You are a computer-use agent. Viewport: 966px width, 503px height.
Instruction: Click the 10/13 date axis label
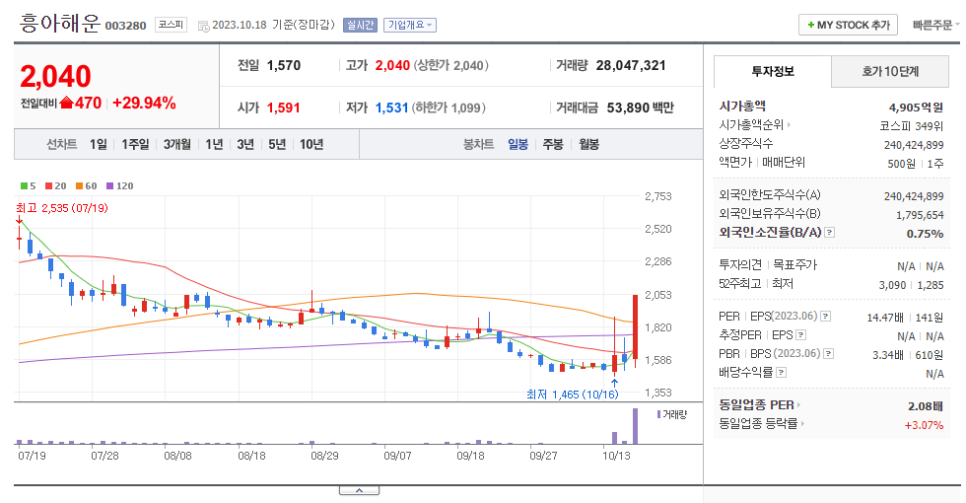point(616,456)
